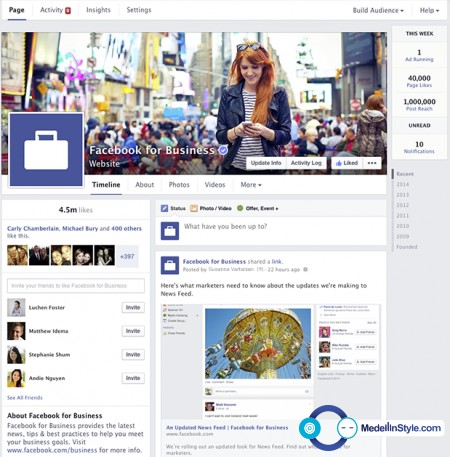The height and width of the screenshot is (457, 450).
Task: Click Carly Chamberlain name link
Action: 33,228
